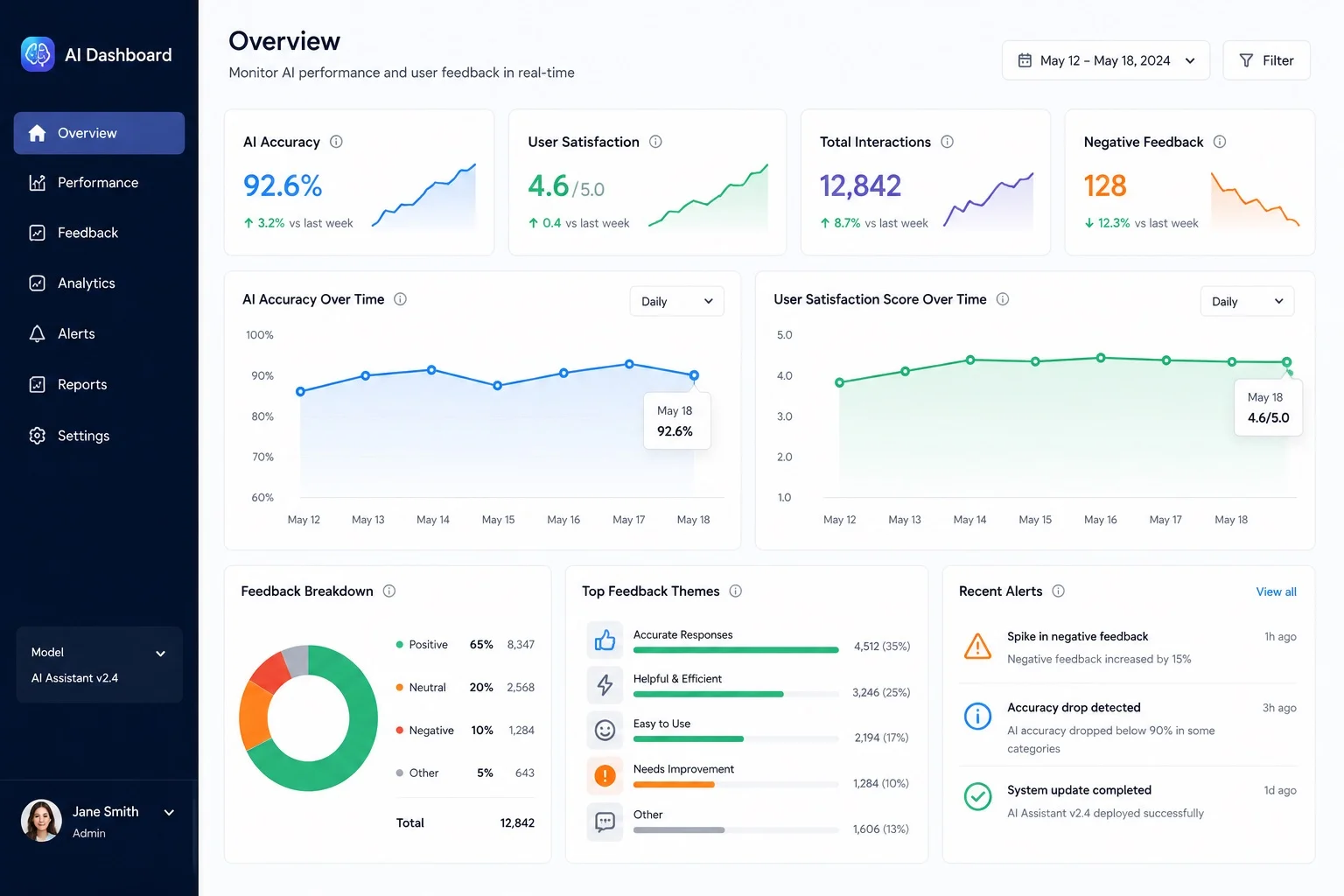Navigate to Reports
The width and height of the screenshot is (1344, 896).
coord(99,385)
